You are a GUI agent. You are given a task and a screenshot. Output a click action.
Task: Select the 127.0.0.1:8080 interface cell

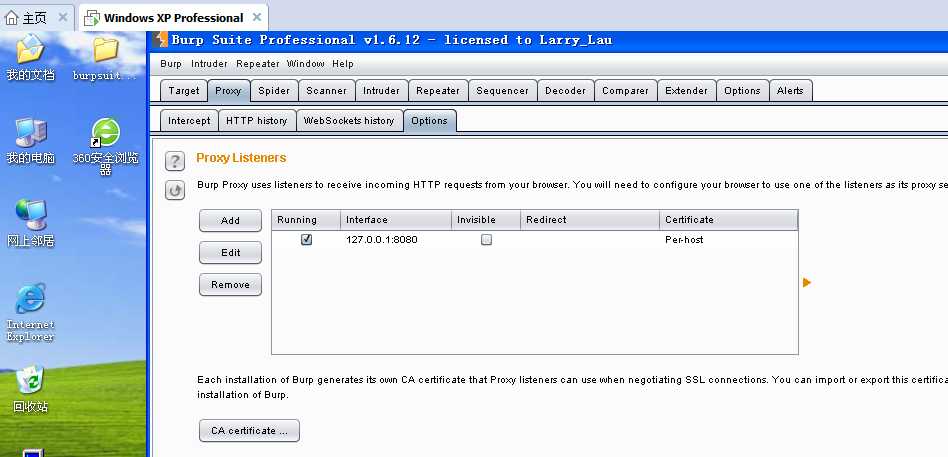click(x=396, y=239)
